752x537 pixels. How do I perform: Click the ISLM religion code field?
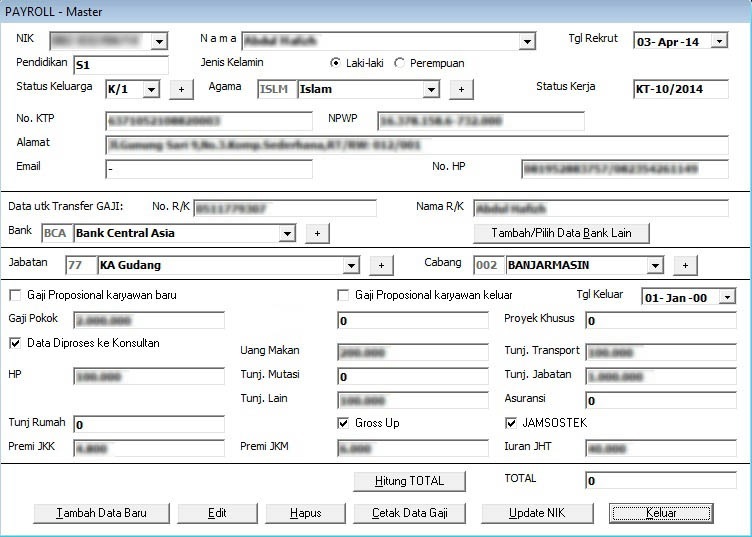pos(277,89)
